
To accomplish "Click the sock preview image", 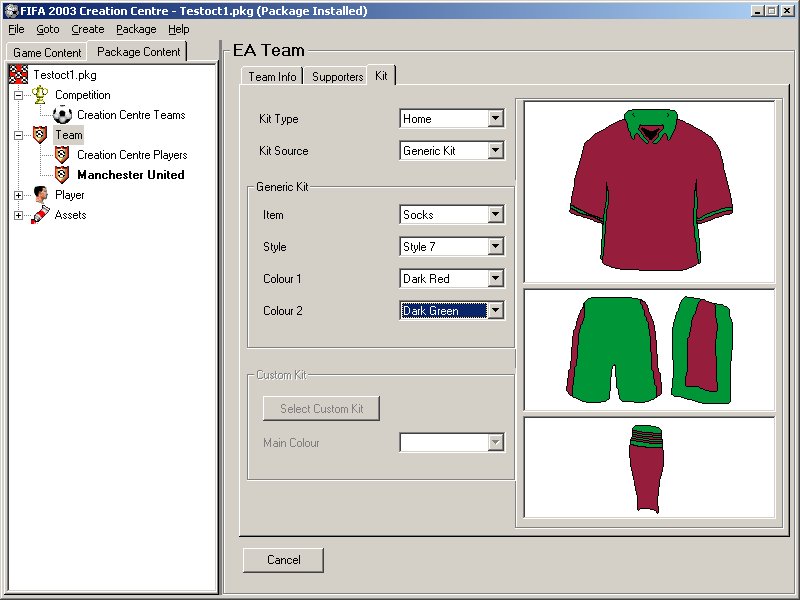I will click(x=649, y=468).
